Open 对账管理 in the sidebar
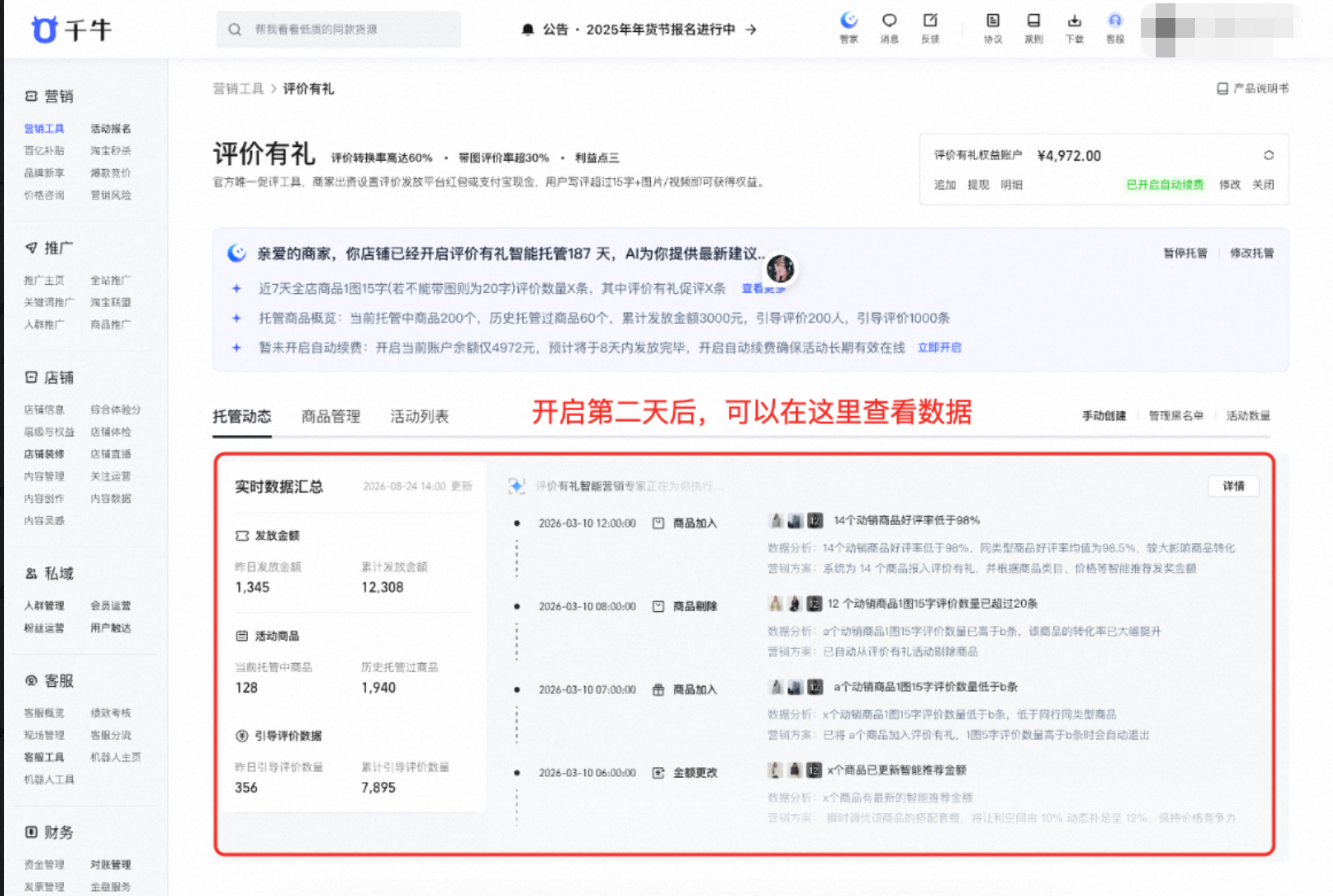 point(111,865)
